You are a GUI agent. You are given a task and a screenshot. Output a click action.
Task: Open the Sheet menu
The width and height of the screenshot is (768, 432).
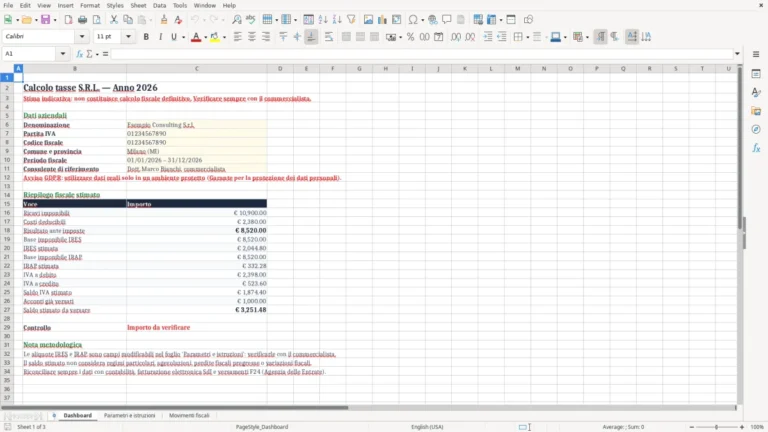tap(138, 5)
